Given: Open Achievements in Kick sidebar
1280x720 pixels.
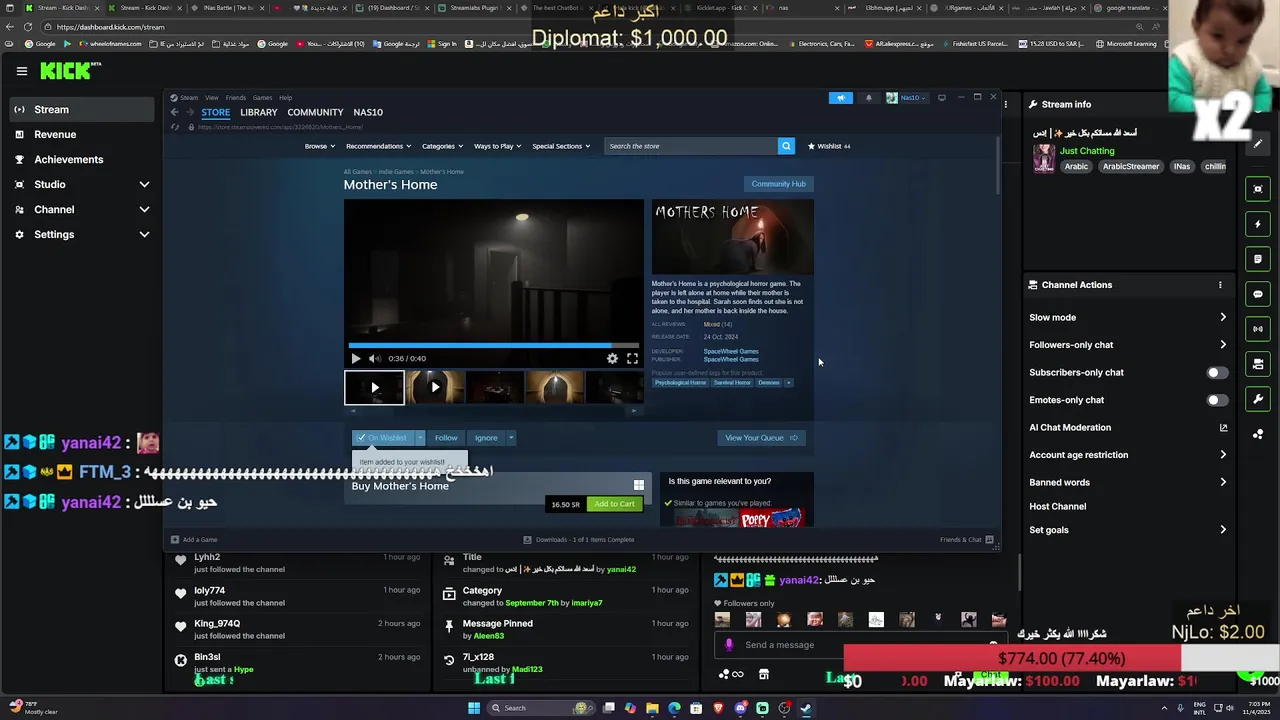Looking at the screenshot, I should click(x=82, y=159).
